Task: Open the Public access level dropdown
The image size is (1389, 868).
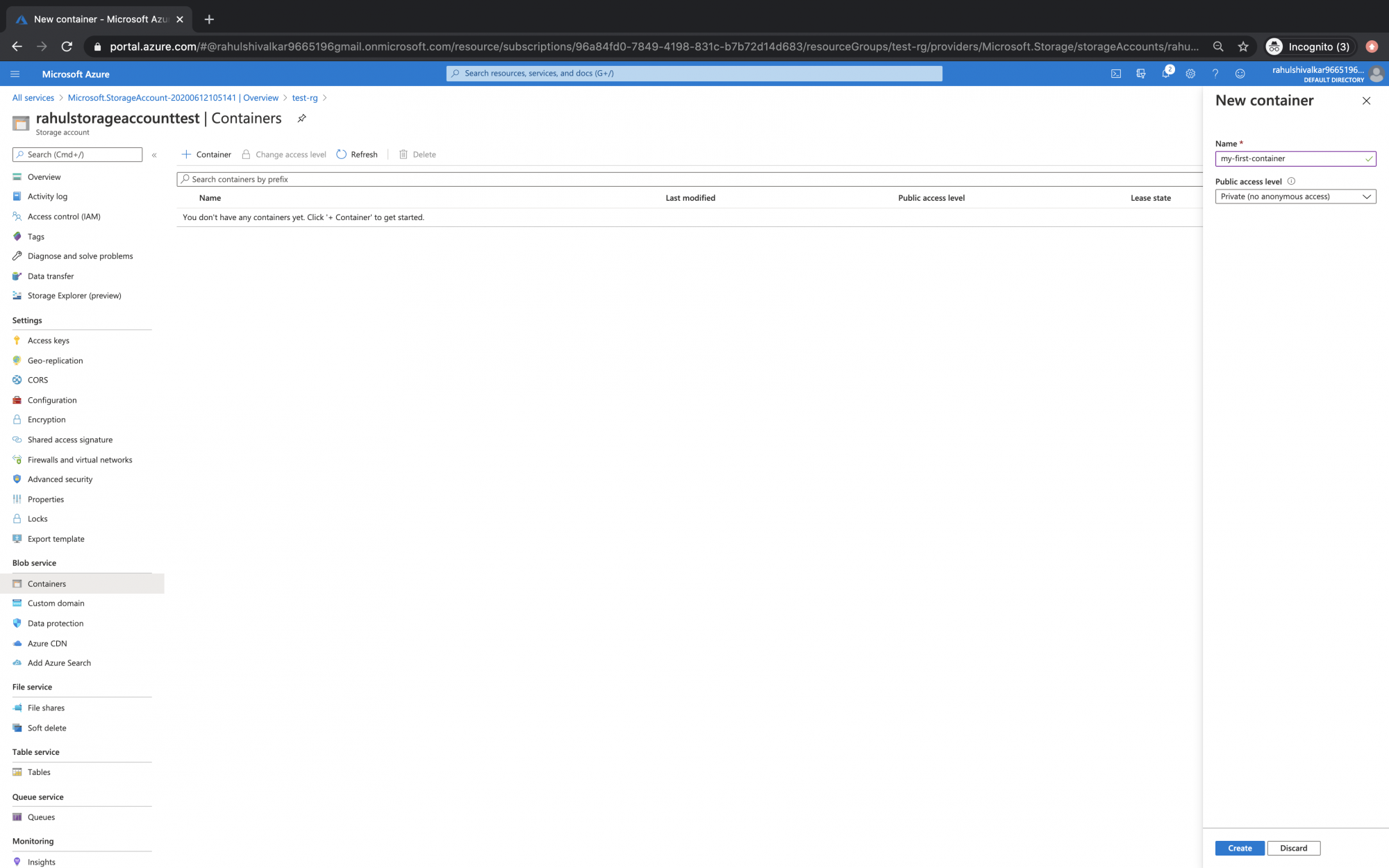Action: click(x=1295, y=197)
